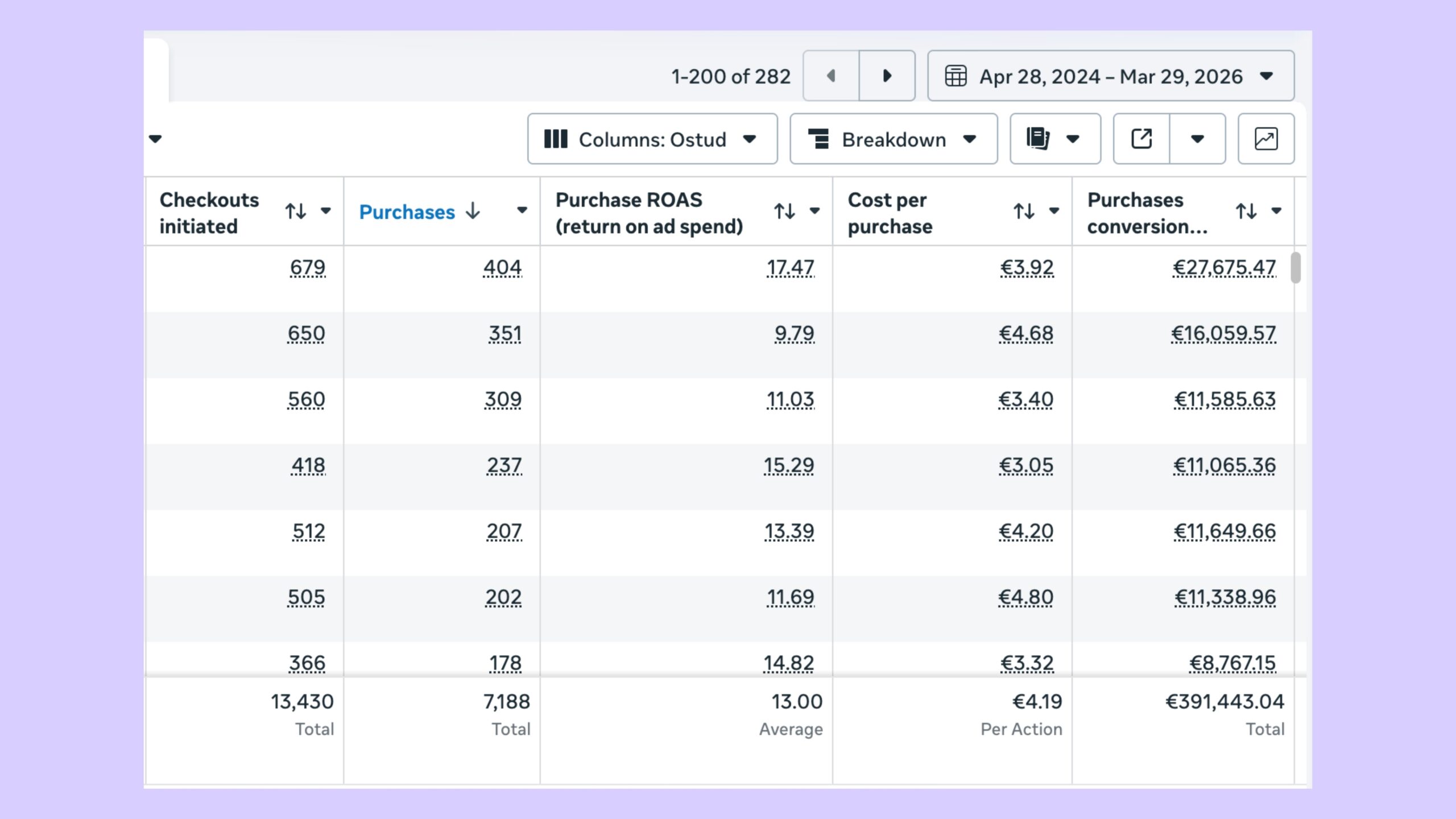Click the table vertical scrollbar thumb
1456x819 pixels.
pyautogui.click(x=1296, y=267)
